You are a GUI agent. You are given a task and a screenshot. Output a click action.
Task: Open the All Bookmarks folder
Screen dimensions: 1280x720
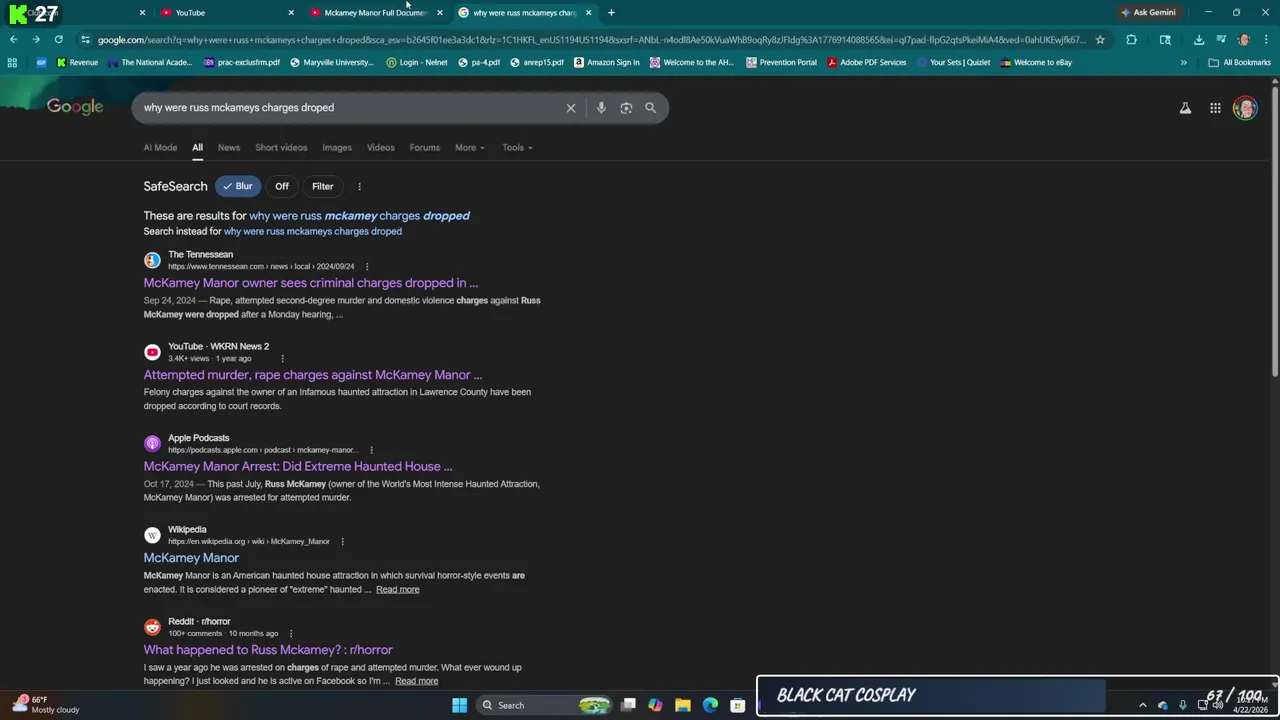(x=1240, y=63)
